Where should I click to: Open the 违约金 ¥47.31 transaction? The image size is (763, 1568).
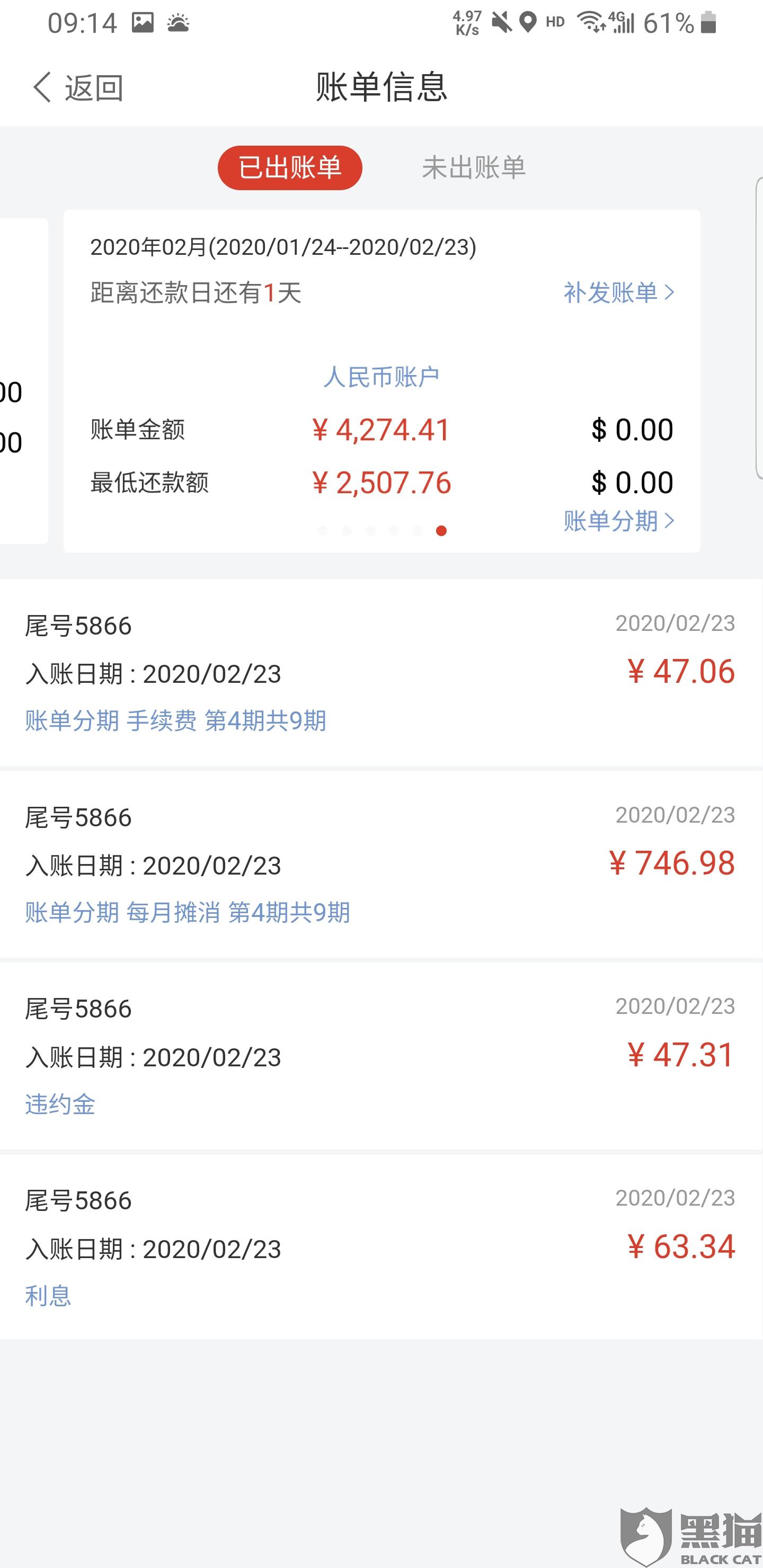click(x=381, y=1056)
